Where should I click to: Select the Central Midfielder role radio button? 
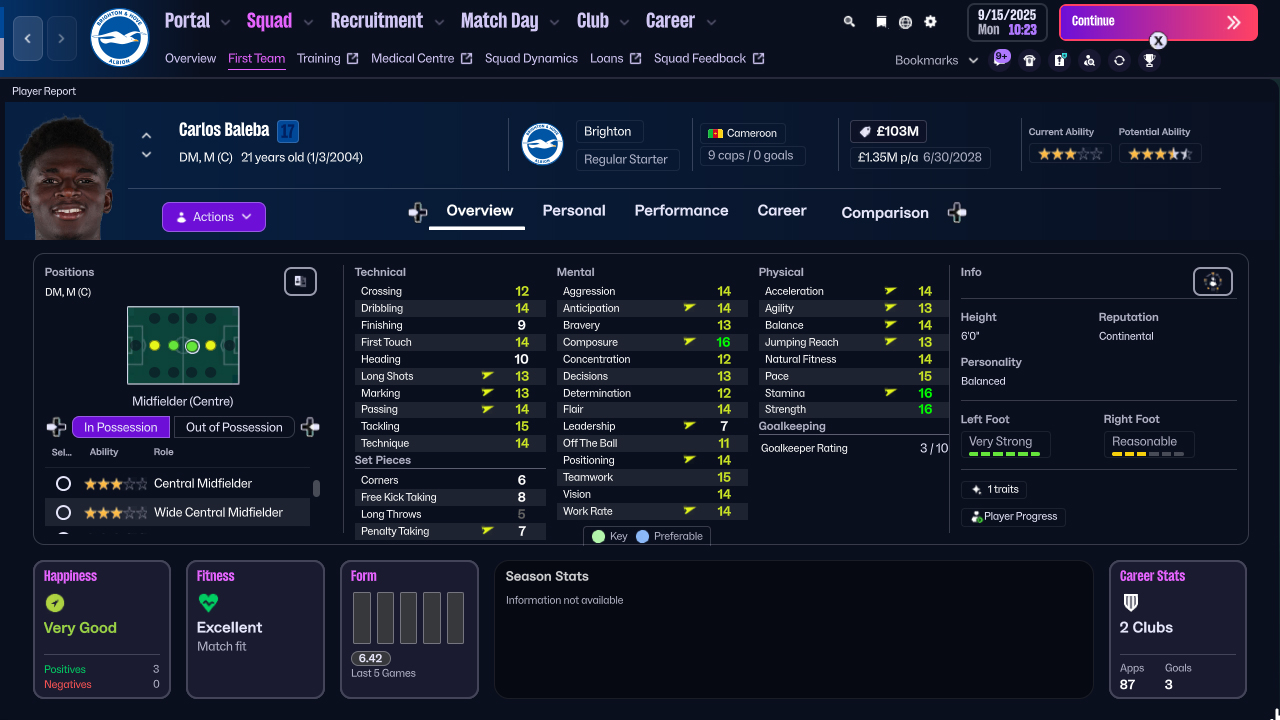pos(63,483)
